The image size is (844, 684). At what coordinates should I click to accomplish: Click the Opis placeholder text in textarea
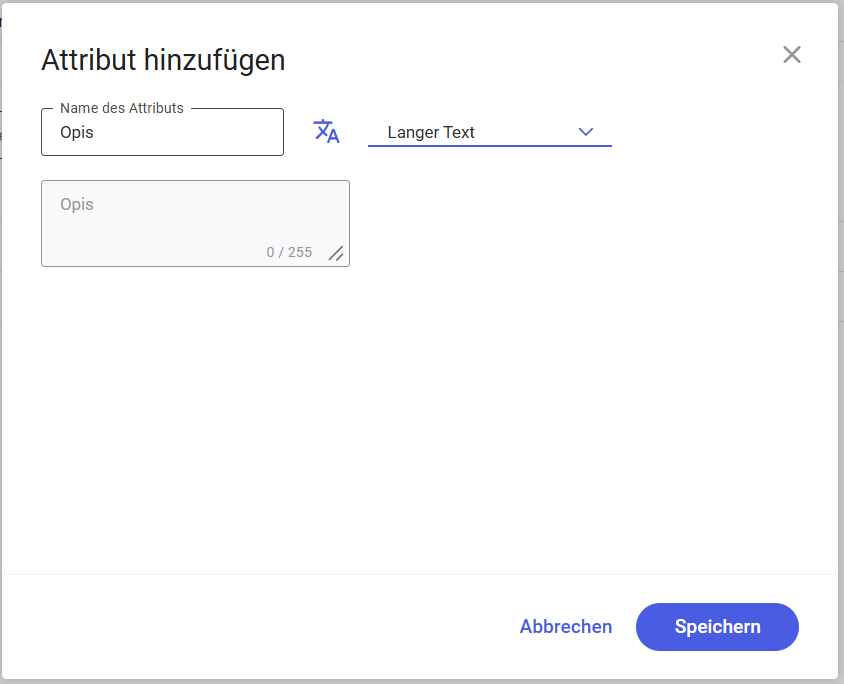click(x=76, y=205)
